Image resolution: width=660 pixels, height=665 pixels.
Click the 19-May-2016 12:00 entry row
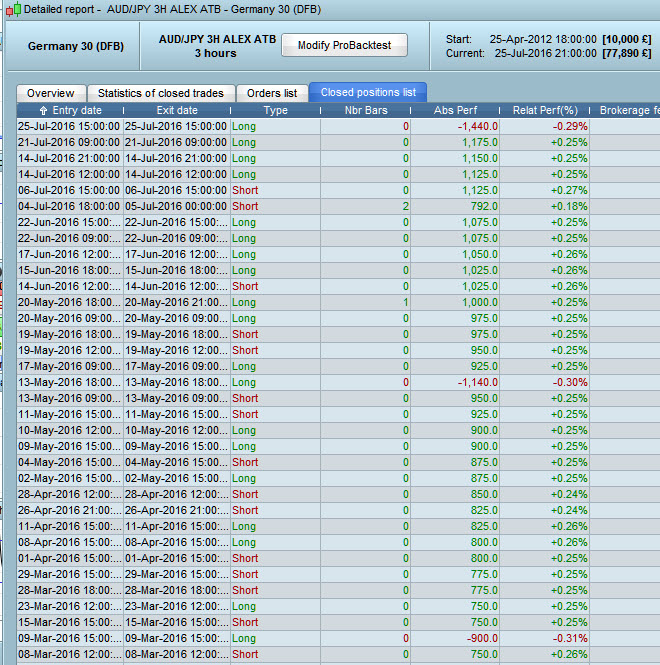338,350
